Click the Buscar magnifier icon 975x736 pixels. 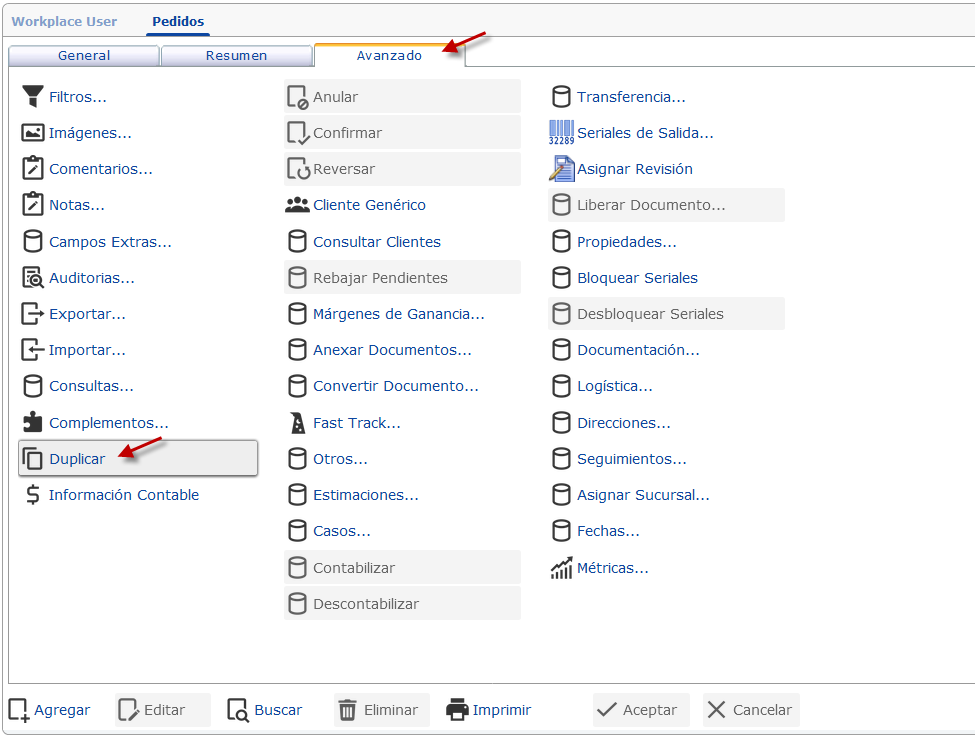tap(238, 709)
